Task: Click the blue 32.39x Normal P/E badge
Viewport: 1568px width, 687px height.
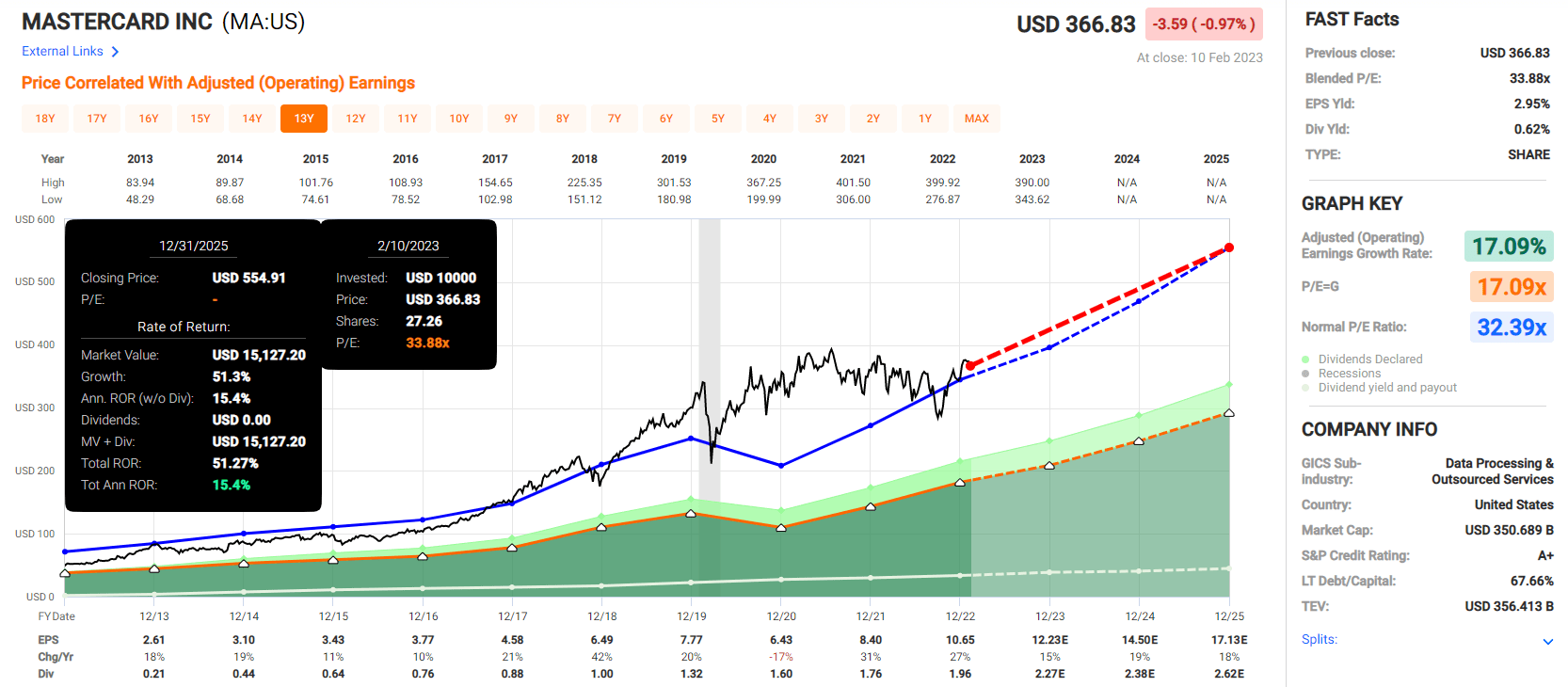Action: (1512, 328)
